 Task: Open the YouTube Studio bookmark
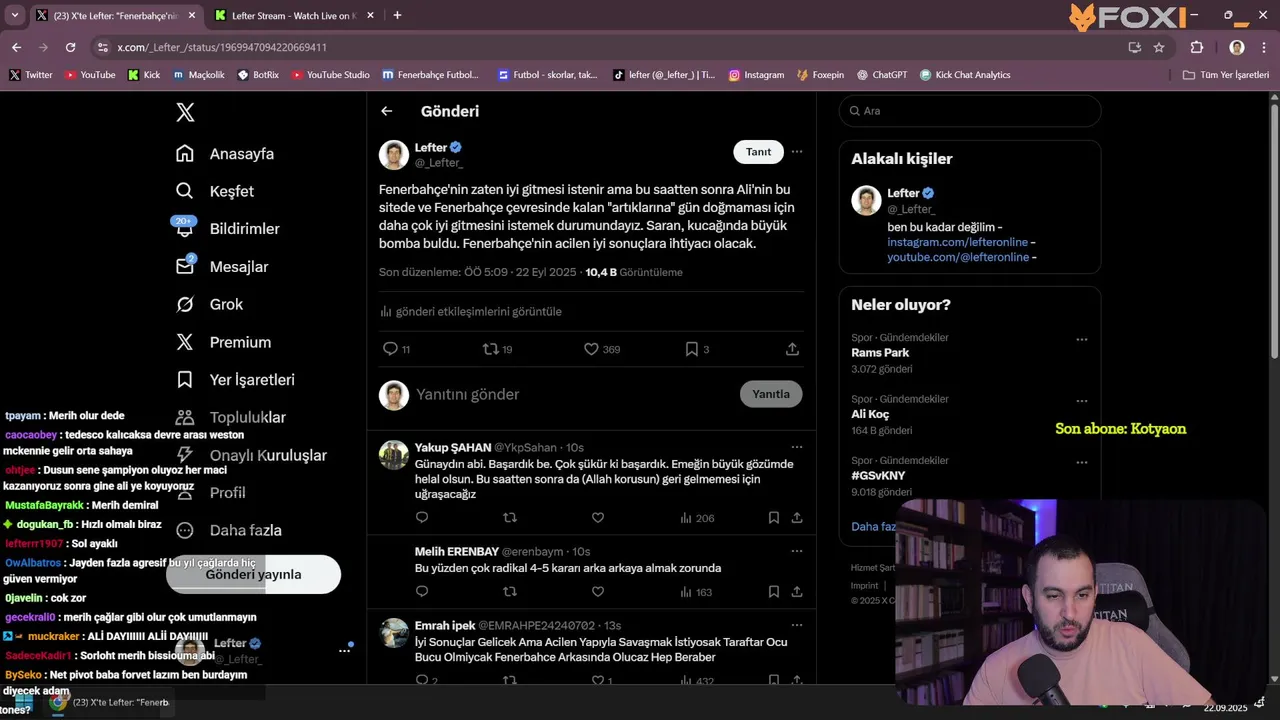330,75
